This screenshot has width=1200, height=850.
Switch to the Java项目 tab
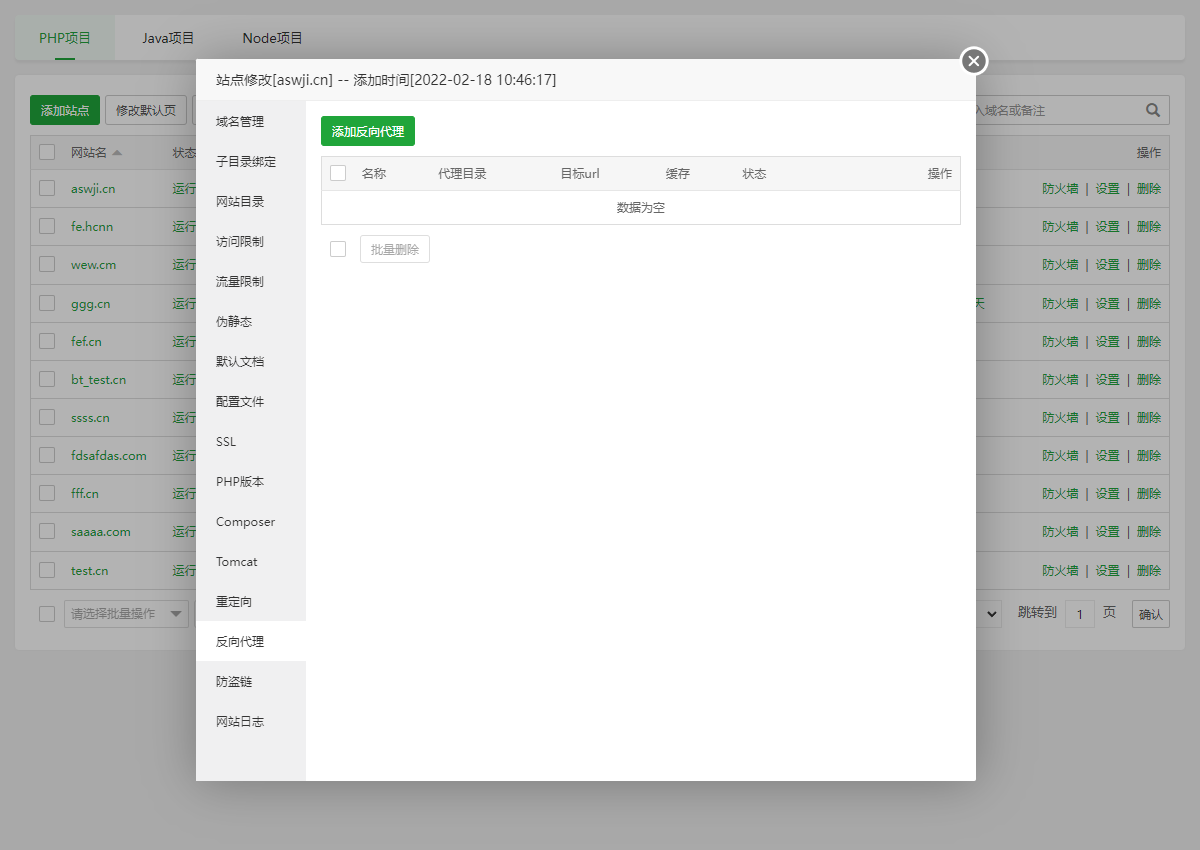166,38
